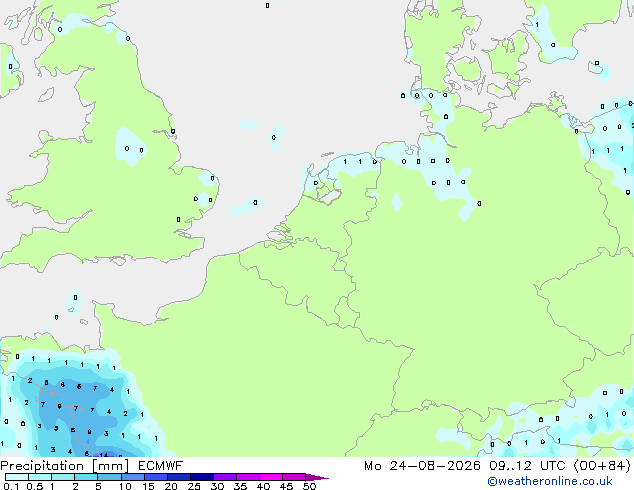
Task: Pick the 45–50 mm legend swatch
Action: coord(294,477)
